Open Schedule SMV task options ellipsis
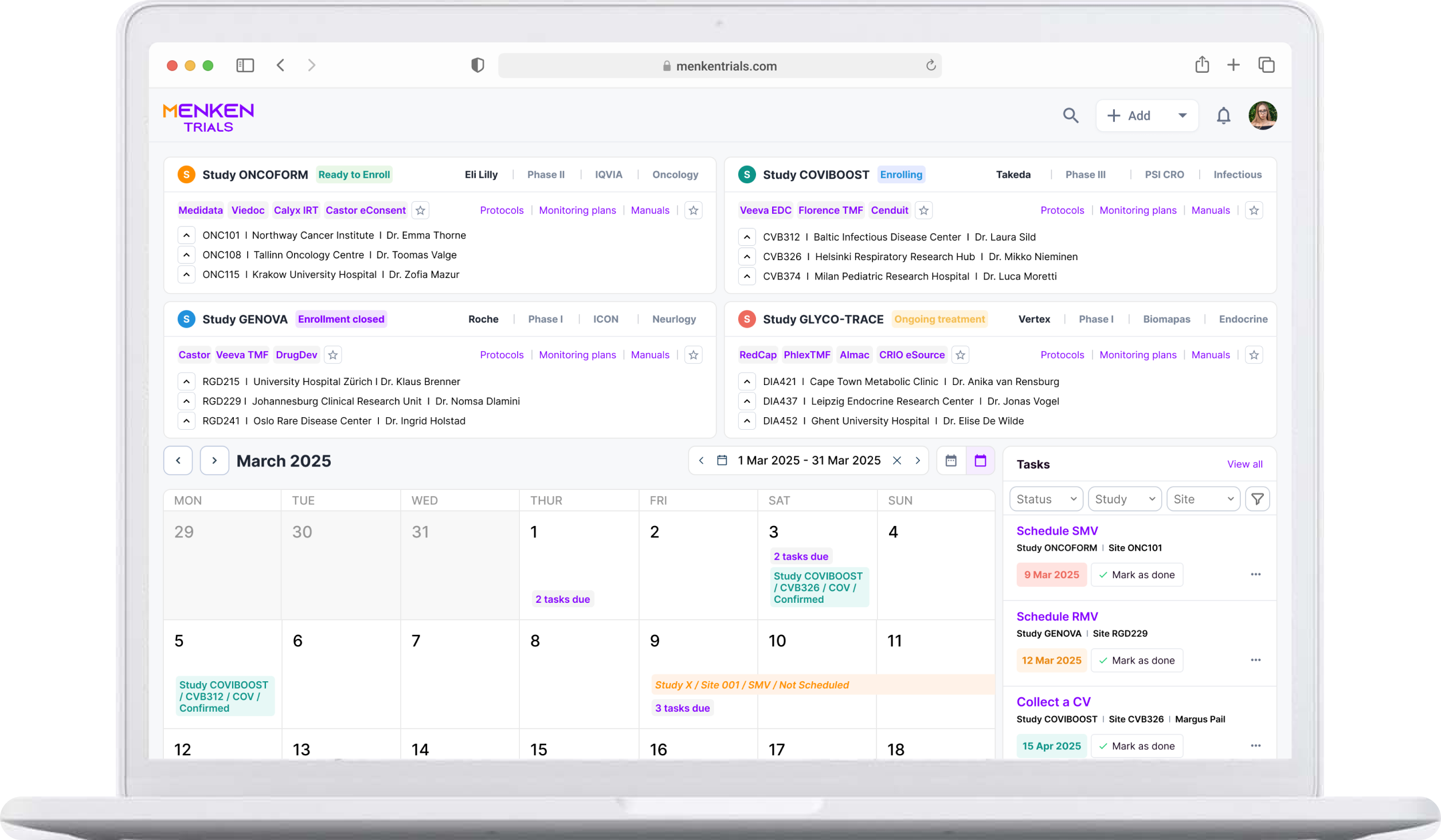The image size is (1441, 840). tap(1255, 575)
